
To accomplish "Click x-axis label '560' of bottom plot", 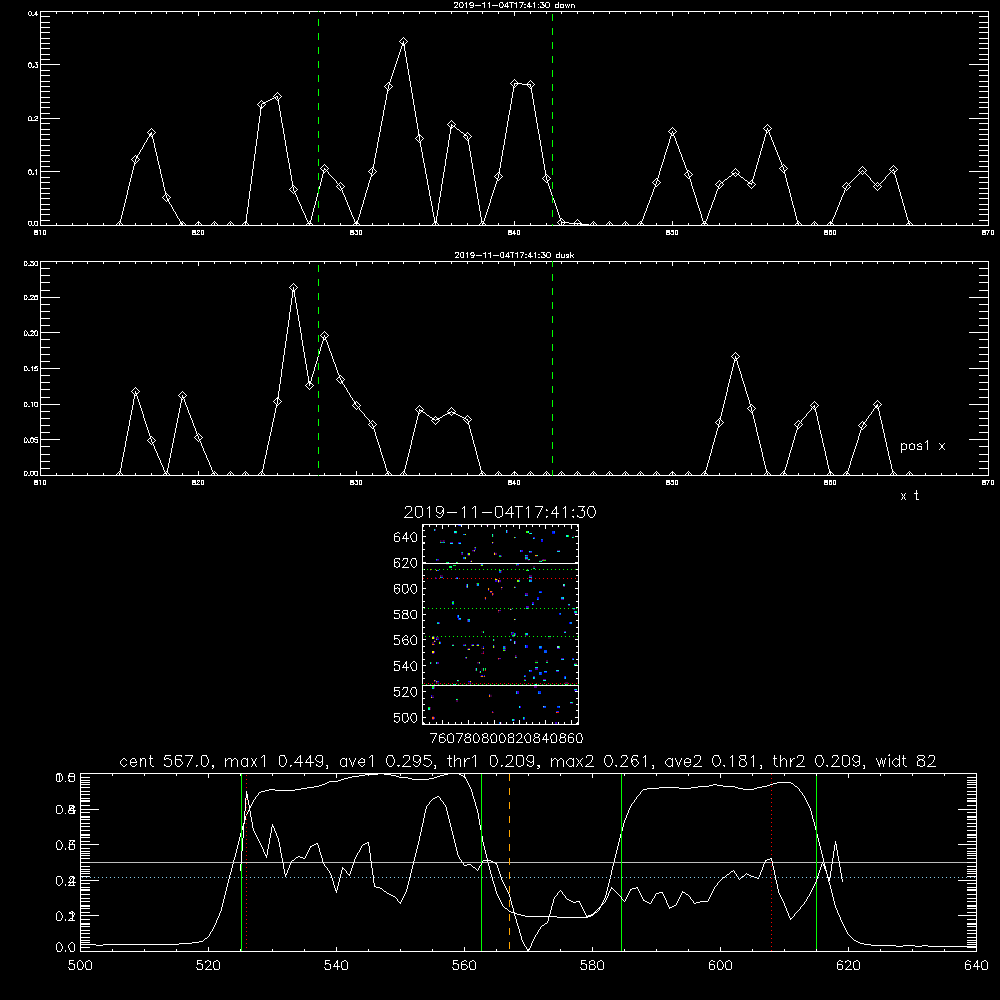I will click(x=464, y=966).
